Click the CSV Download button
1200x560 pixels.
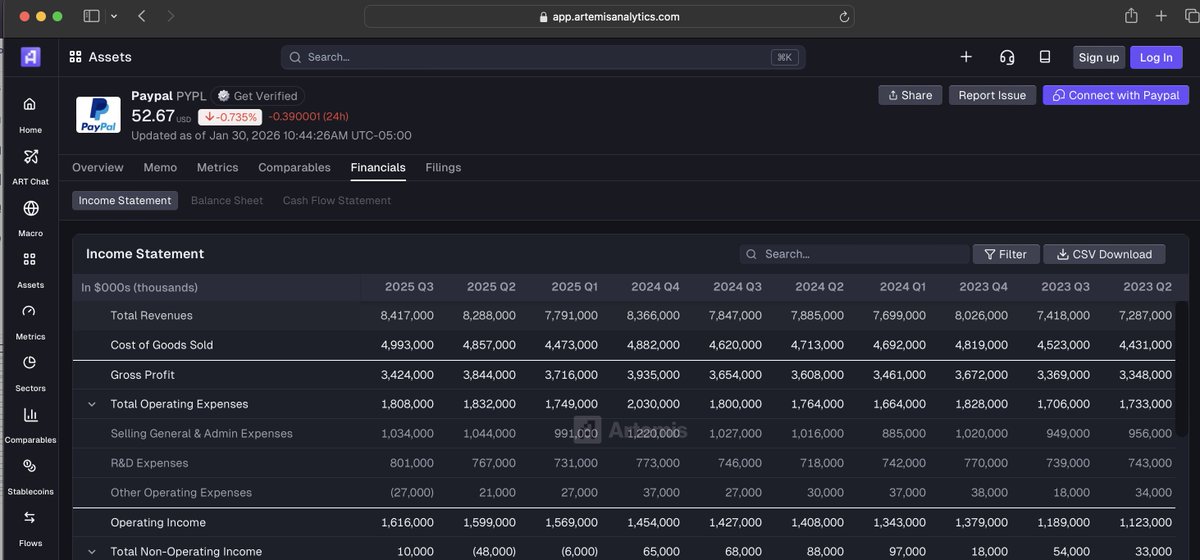click(x=1104, y=255)
